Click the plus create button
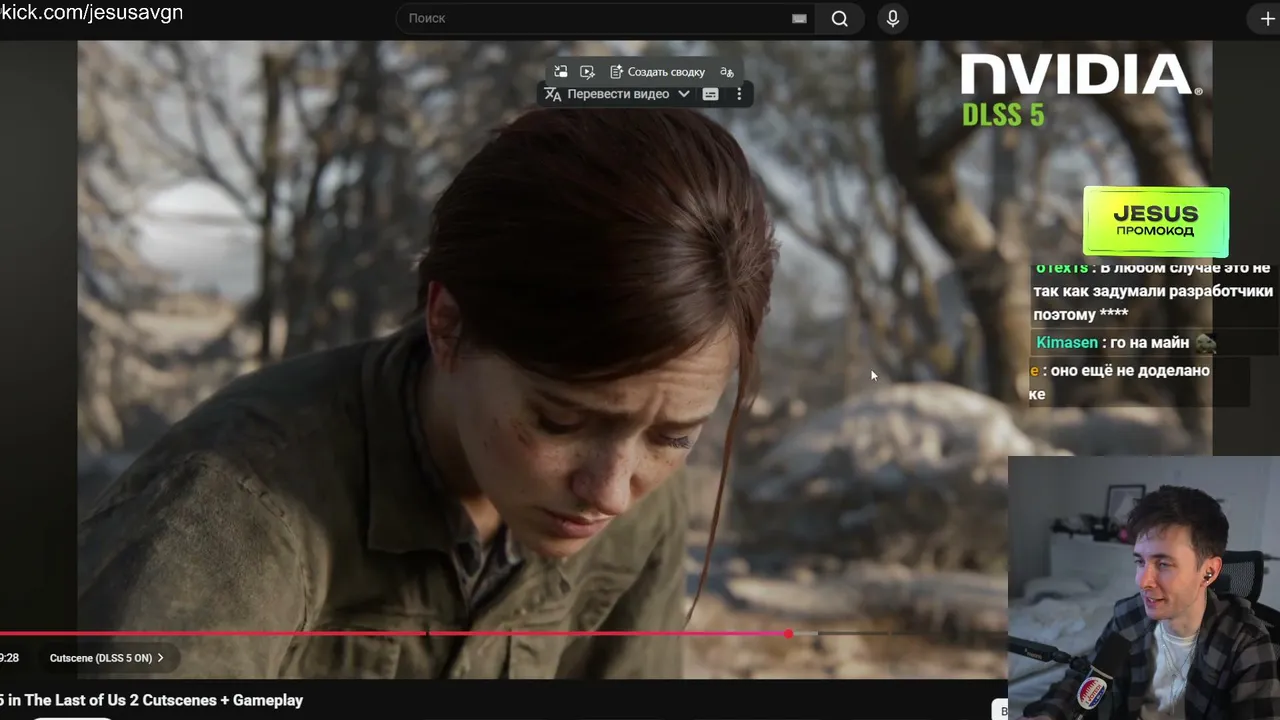This screenshot has width=1280, height=720. 1267,19
